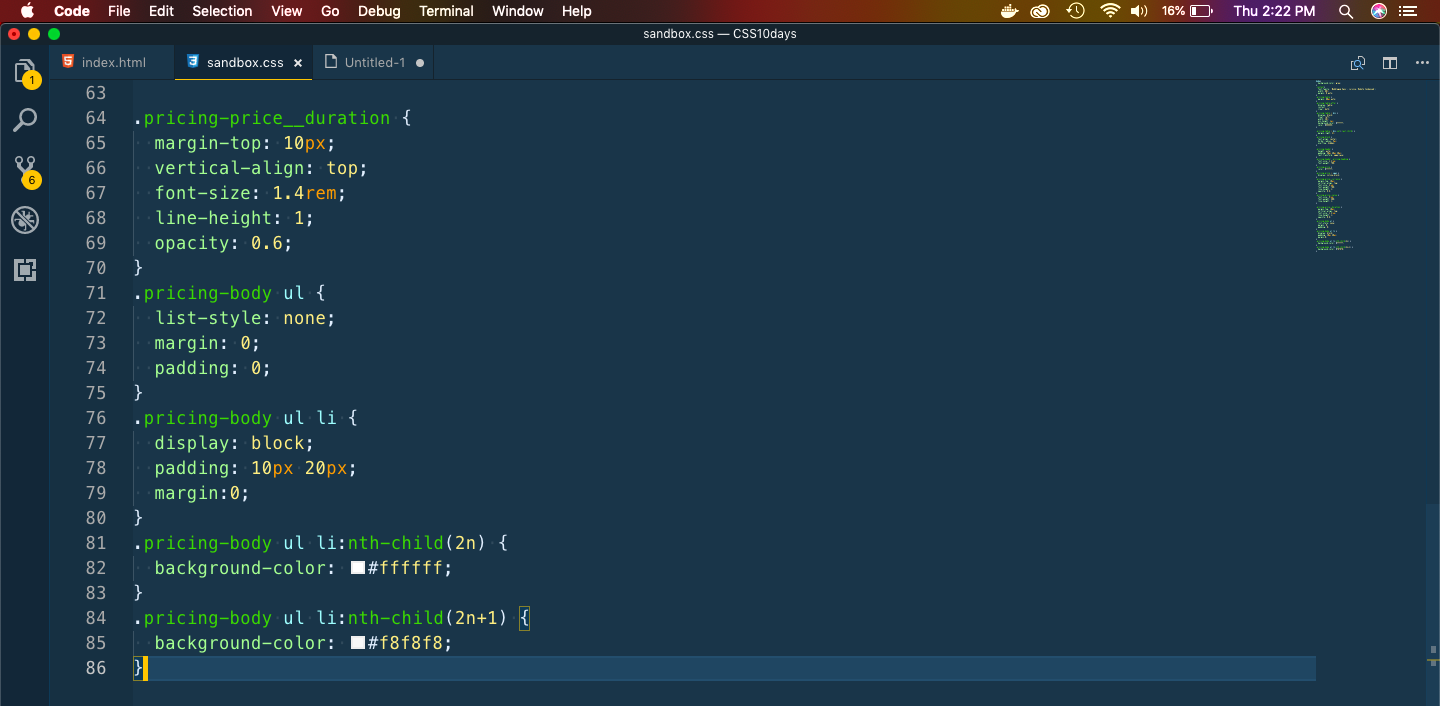Click the minimap code overview
Image resolution: width=1440 pixels, height=706 pixels.
tap(1345, 165)
